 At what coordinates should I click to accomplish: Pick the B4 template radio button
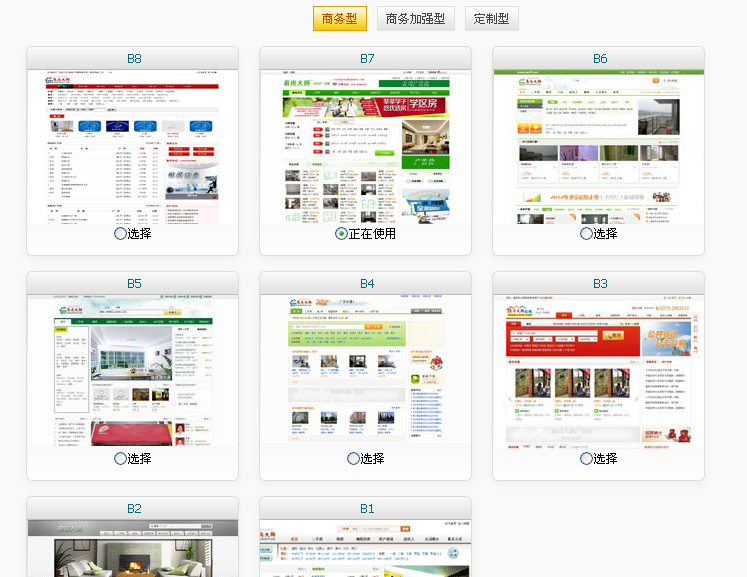353,458
